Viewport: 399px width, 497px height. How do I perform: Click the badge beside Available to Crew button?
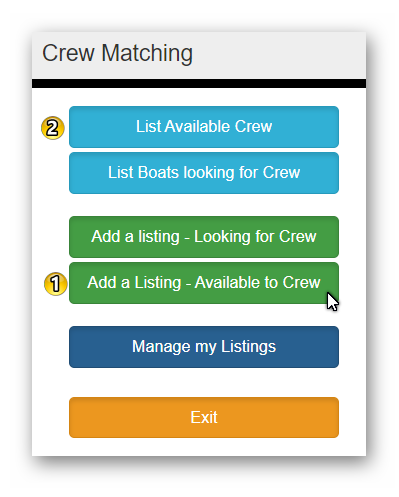pos(56,284)
